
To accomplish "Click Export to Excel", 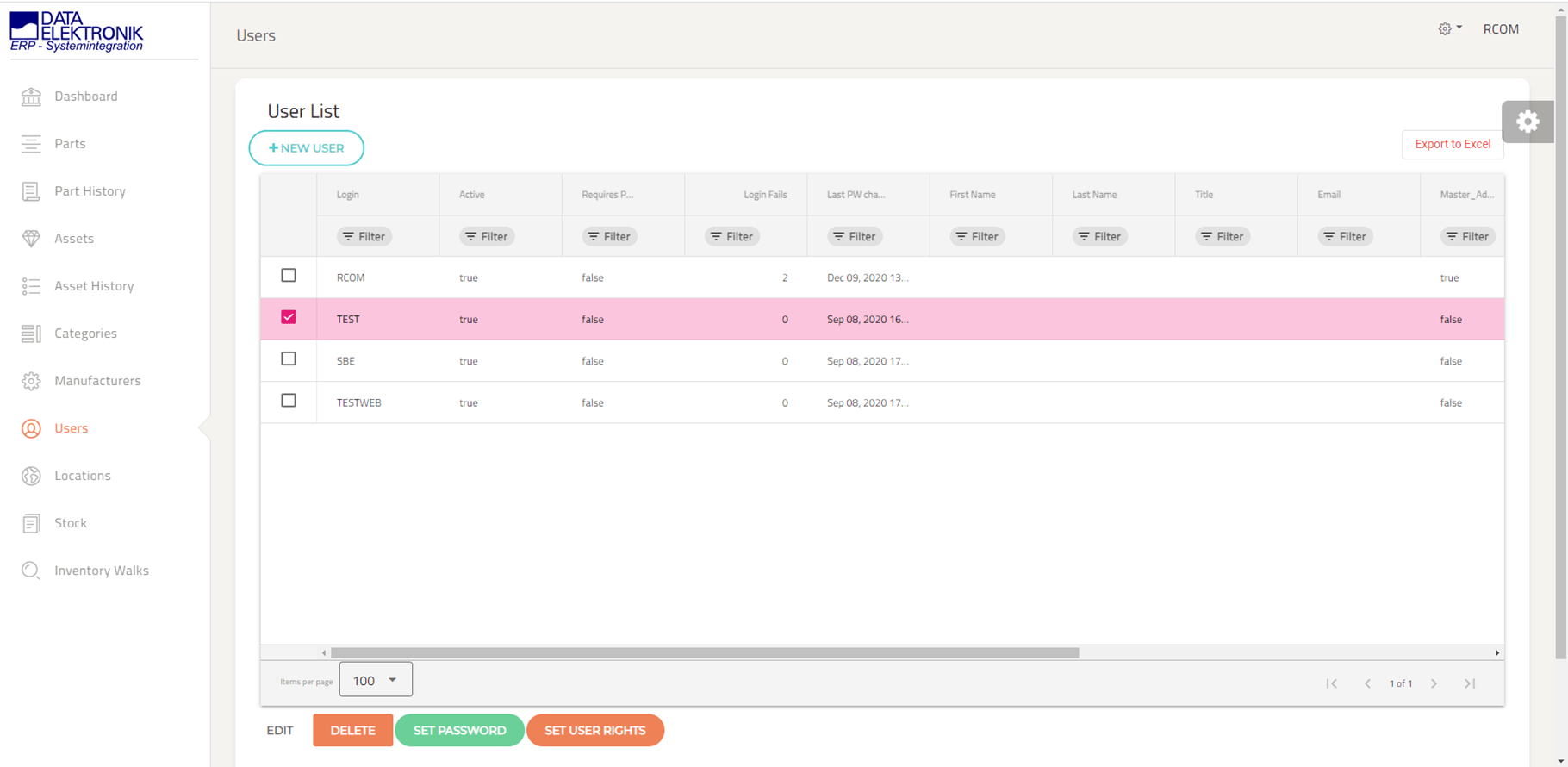I will click(1453, 144).
